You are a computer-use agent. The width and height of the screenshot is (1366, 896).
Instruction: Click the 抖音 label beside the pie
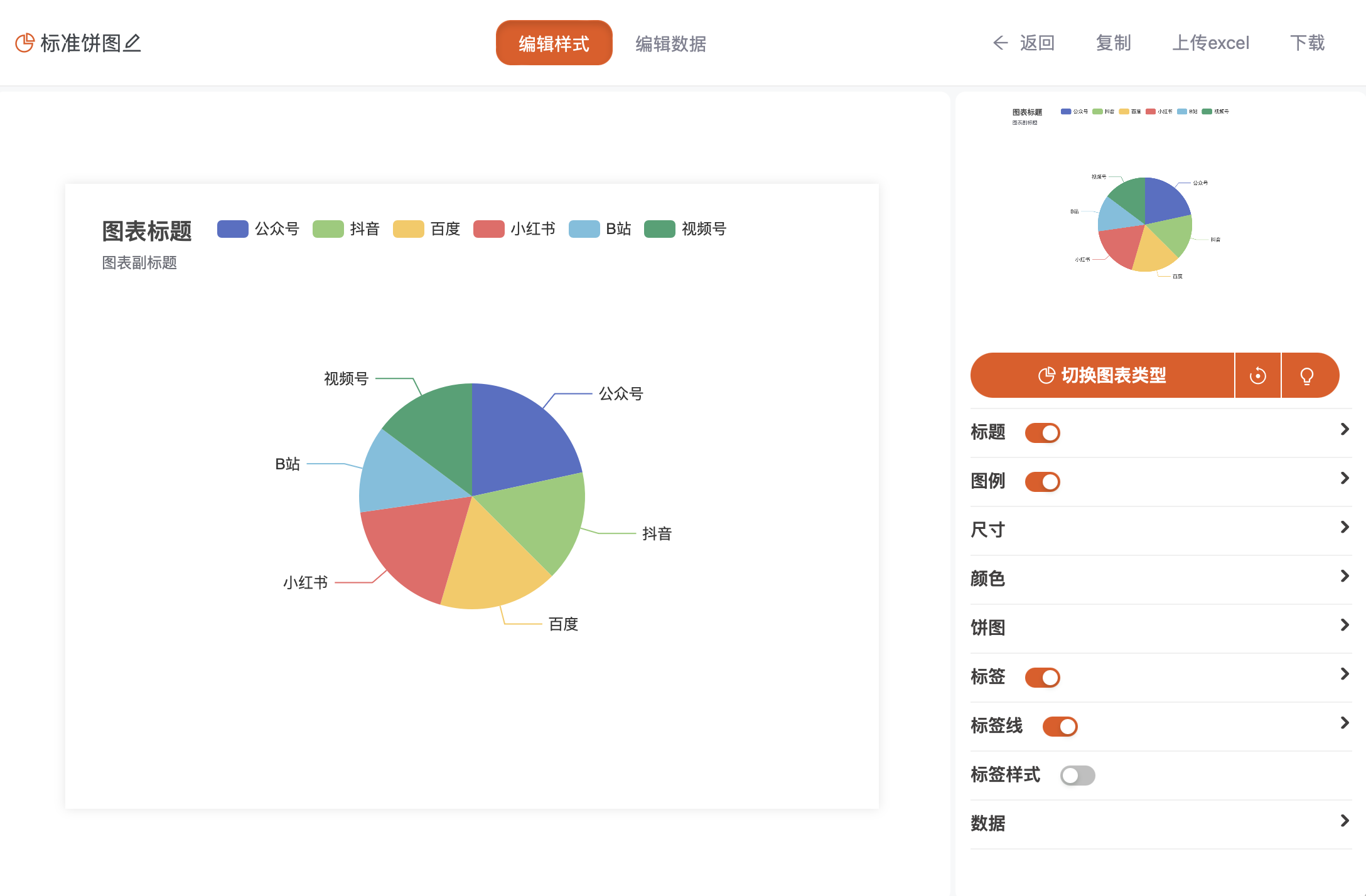point(657,533)
